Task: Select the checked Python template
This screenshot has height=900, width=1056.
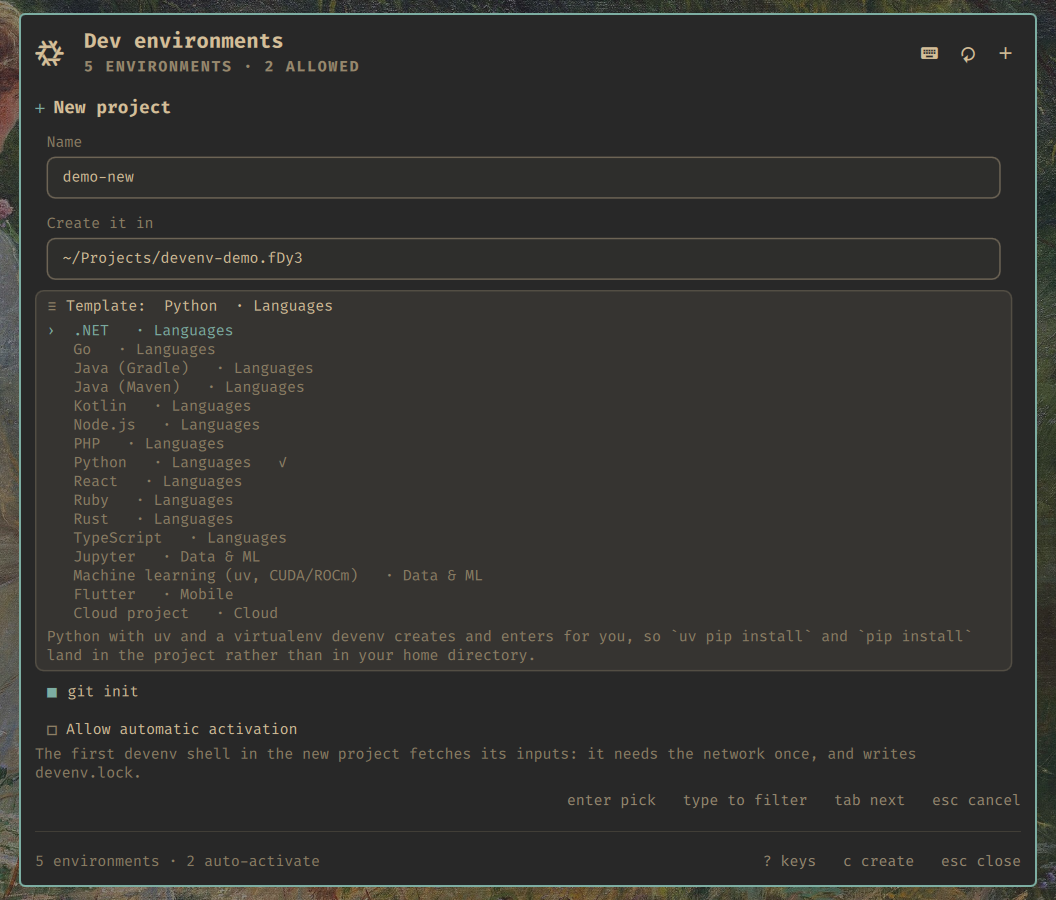Action: point(523,462)
